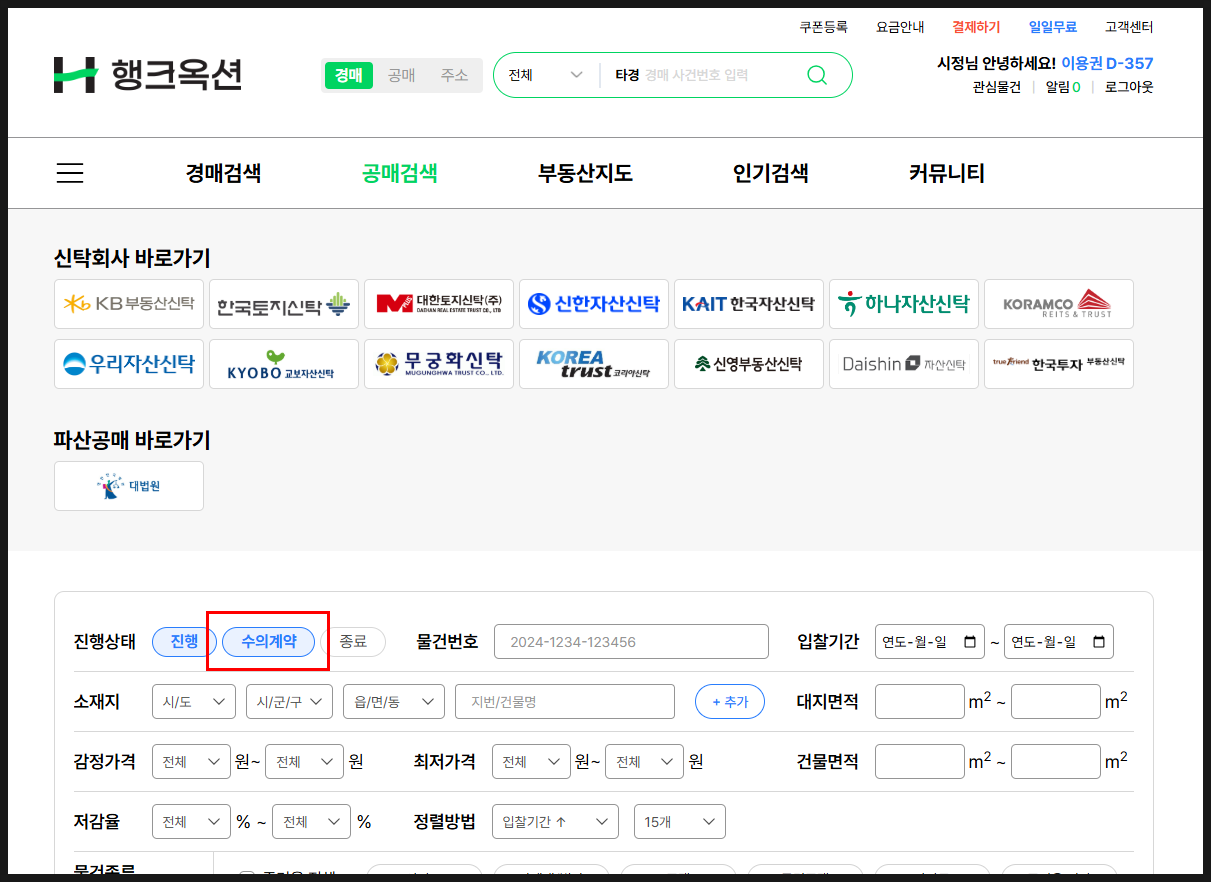Click the + 추가 address button
Screen dimensions: 1211x882
(730, 702)
